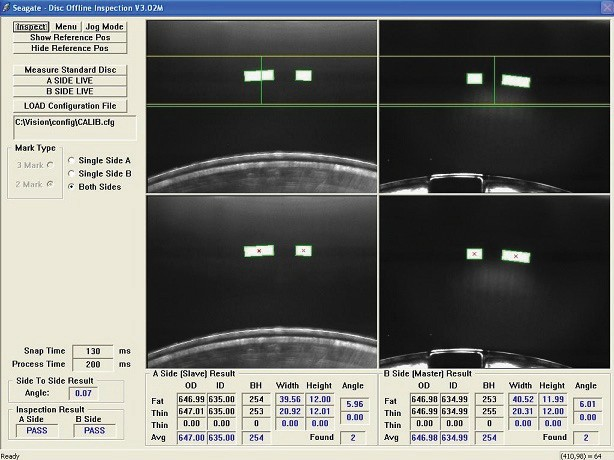Select the Single Side A radio option
The height and width of the screenshot is (460, 614).
70,160
